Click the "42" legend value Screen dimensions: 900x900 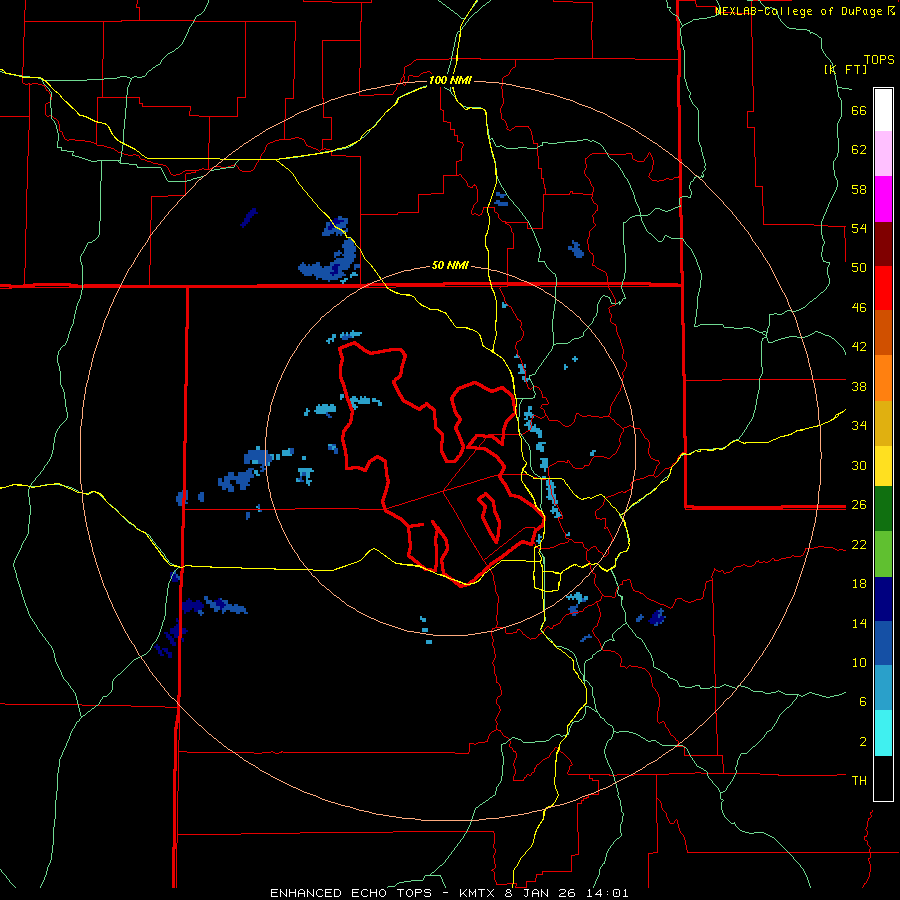pyautogui.click(x=859, y=347)
